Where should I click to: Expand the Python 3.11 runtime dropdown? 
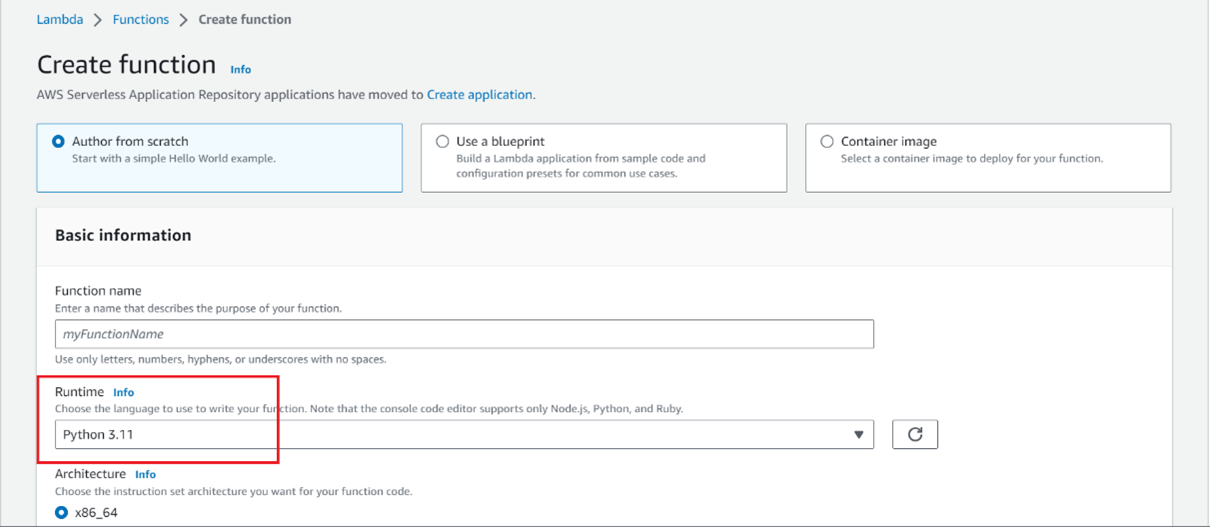(464, 434)
